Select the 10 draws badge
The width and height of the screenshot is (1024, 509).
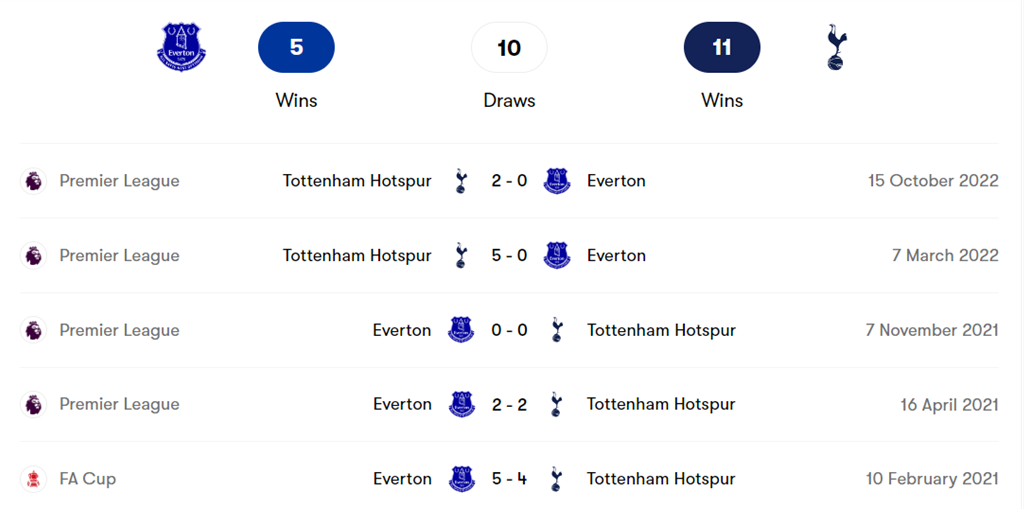click(509, 47)
